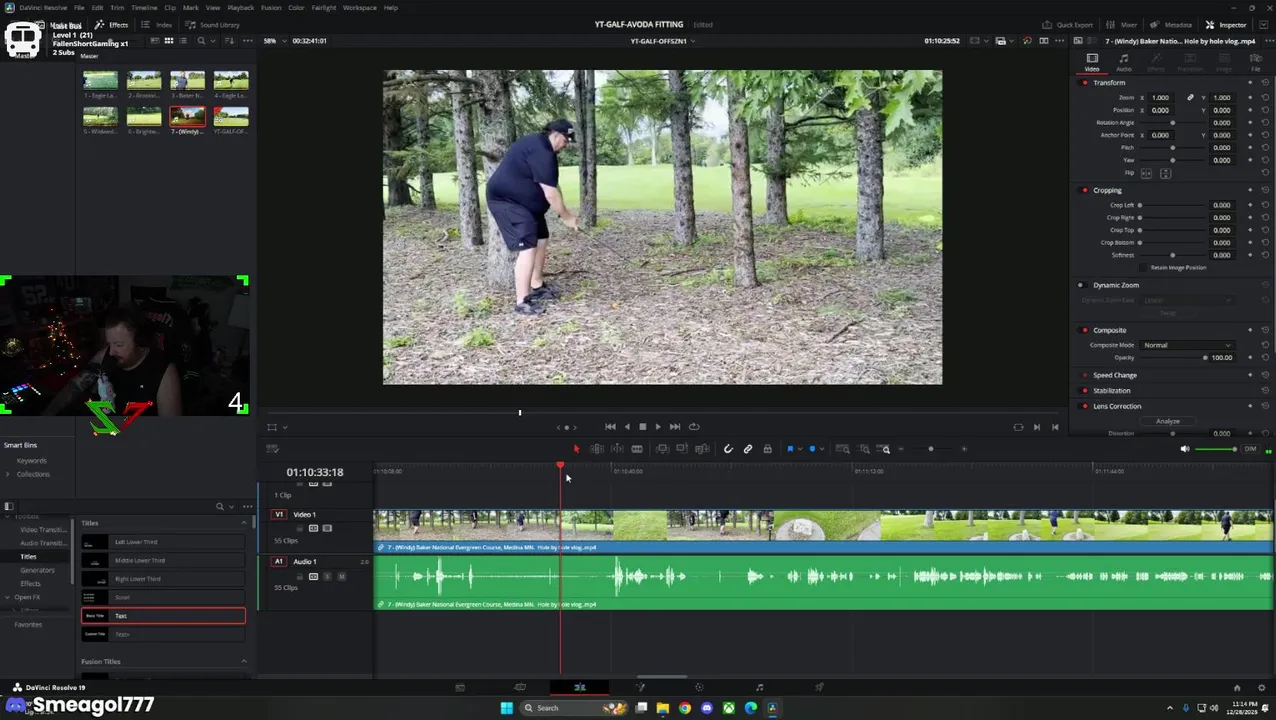The image size is (1276, 720).
Task: Add a blue flag to the clip
Action: tap(790, 449)
